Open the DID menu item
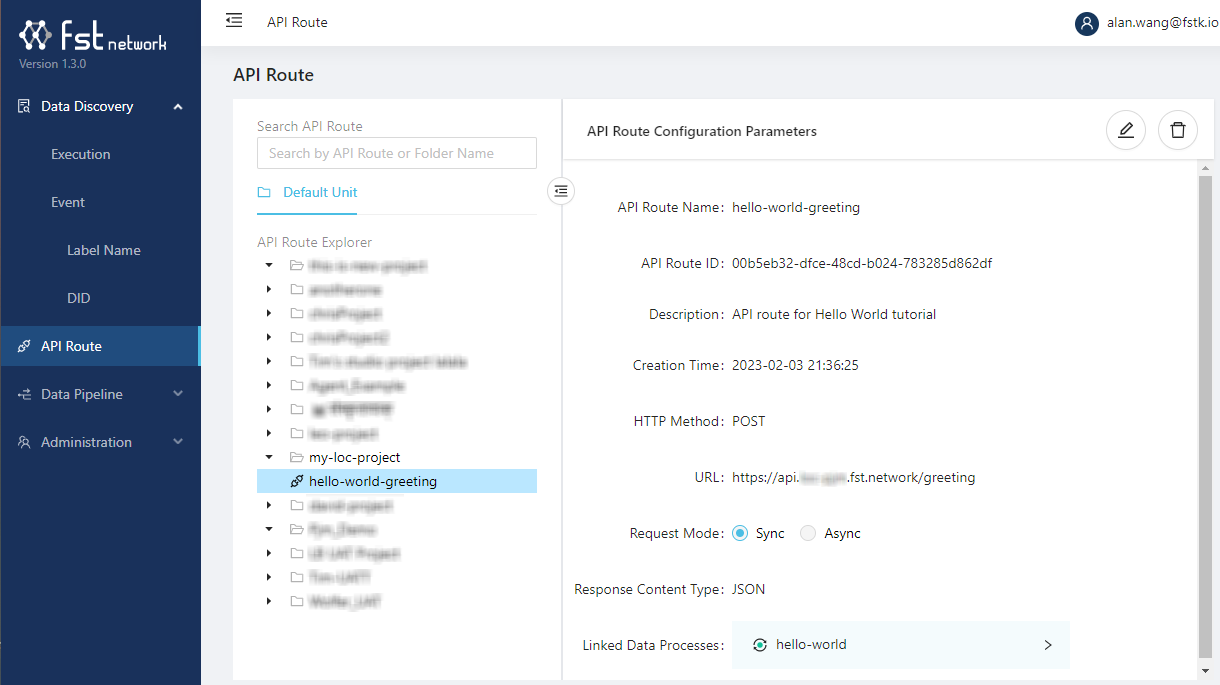 [79, 298]
